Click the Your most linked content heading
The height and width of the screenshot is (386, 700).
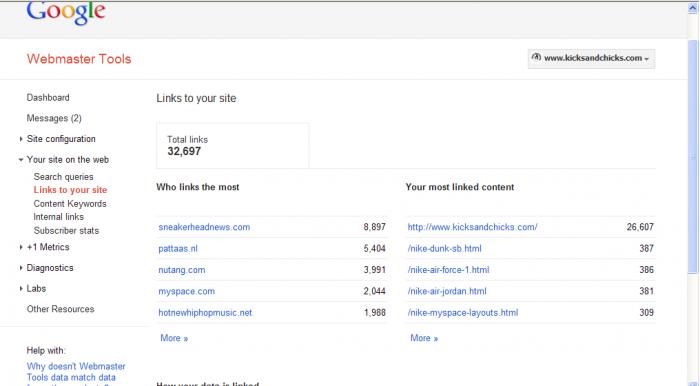pyautogui.click(x=460, y=187)
